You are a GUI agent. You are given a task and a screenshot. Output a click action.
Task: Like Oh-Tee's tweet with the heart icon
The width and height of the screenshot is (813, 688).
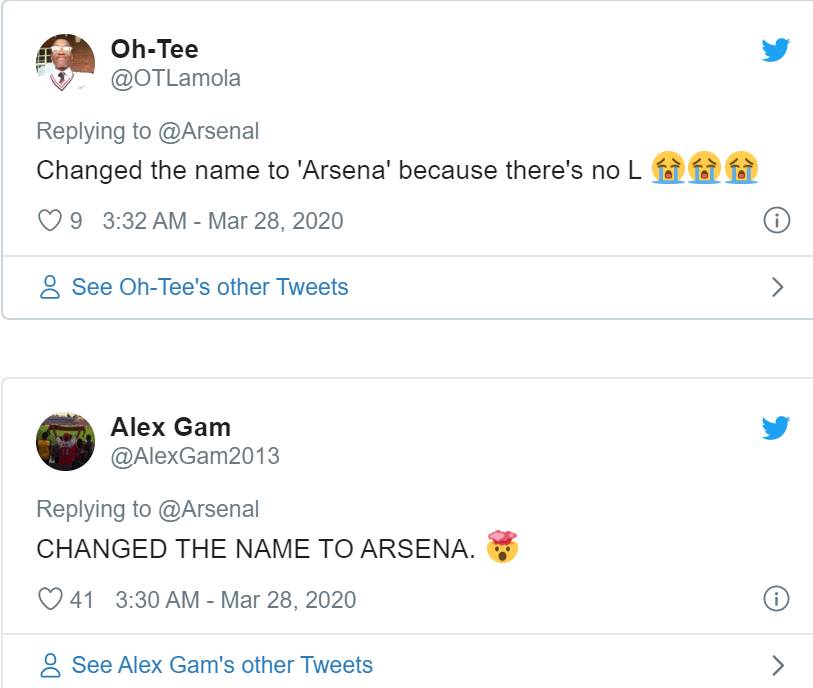(50, 220)
